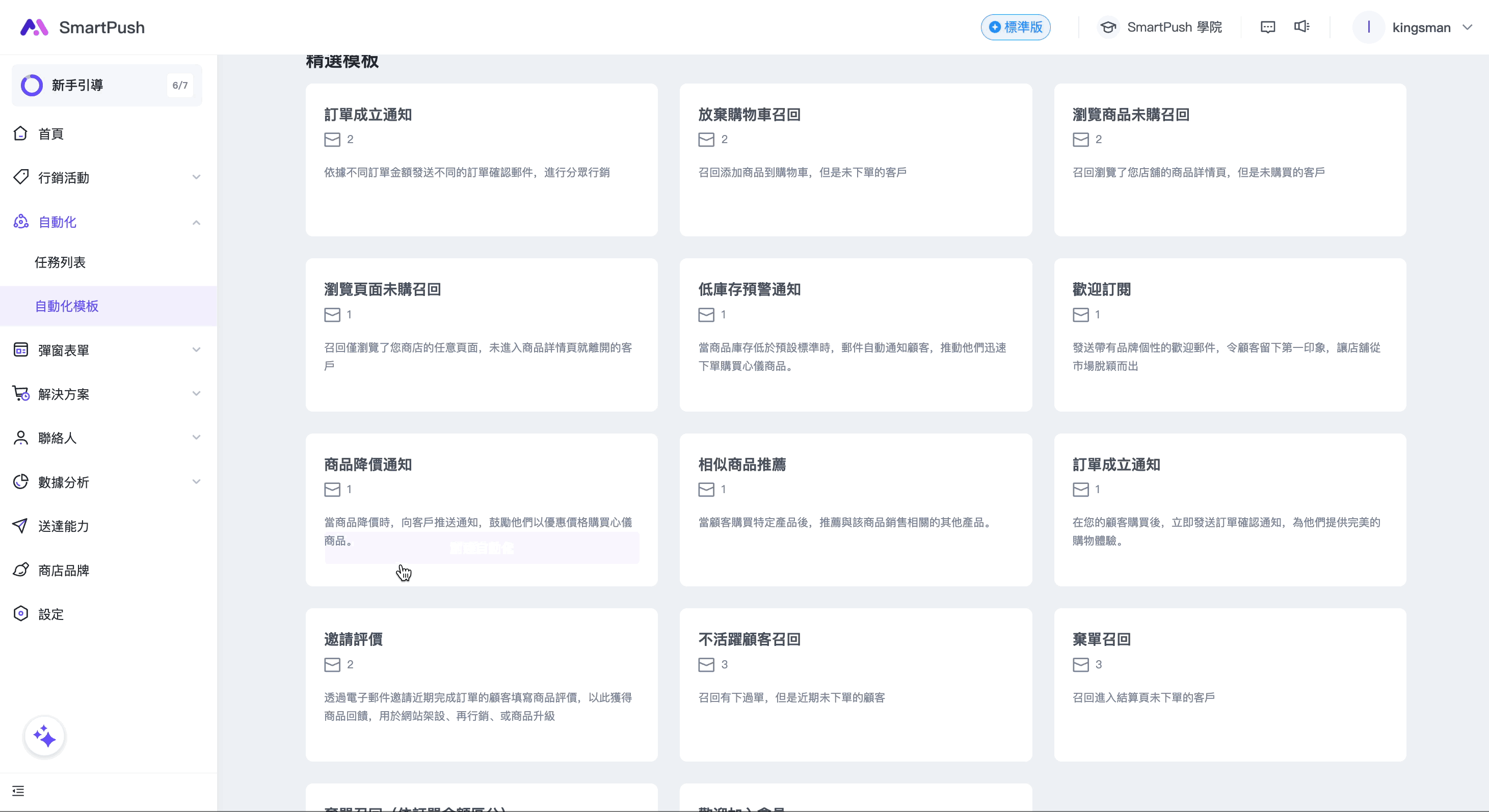
Task: Open 送達能力 paper plane item
Action: [x=64, y=526]
